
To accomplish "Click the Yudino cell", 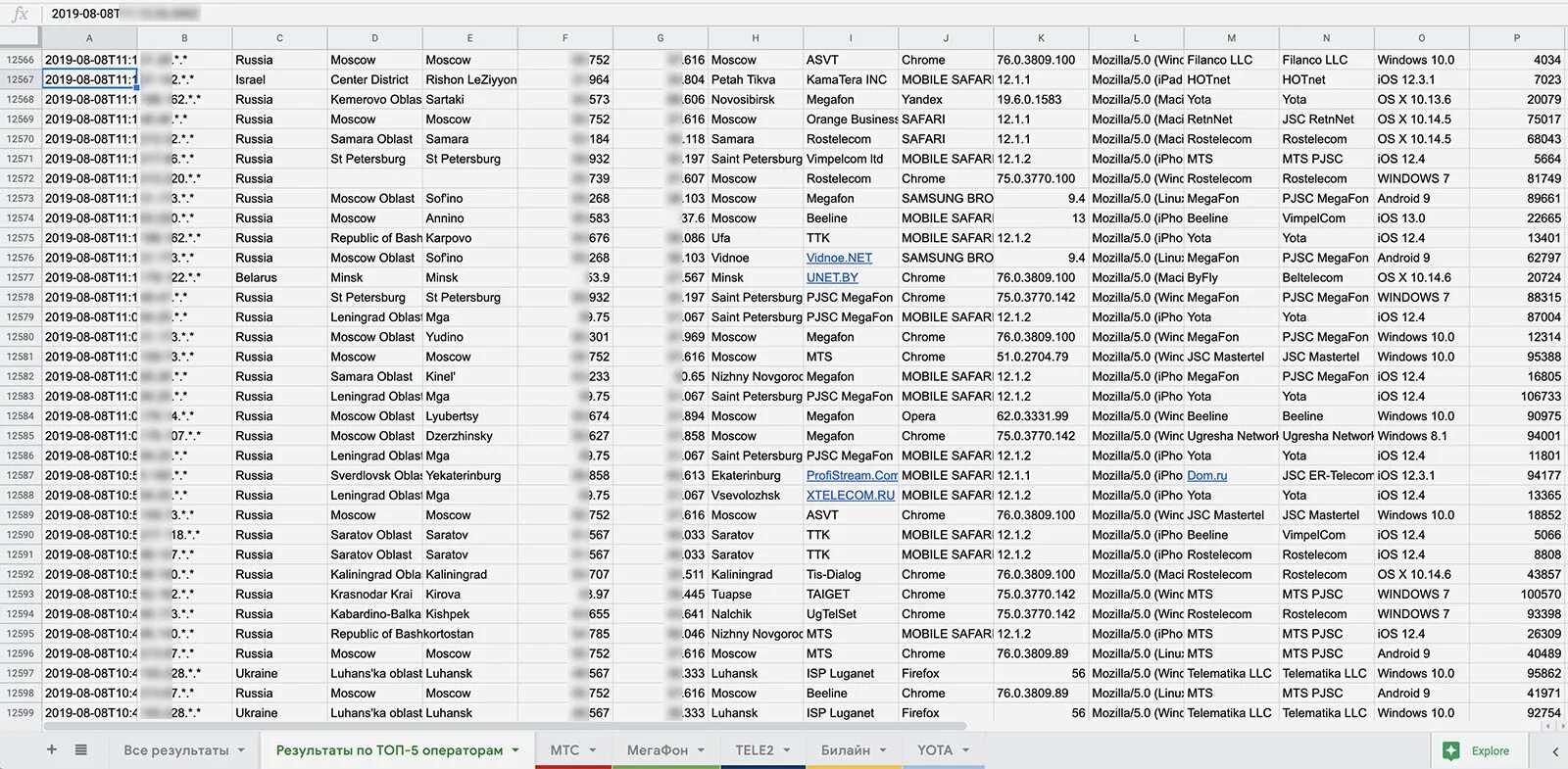I will (470, 337).
